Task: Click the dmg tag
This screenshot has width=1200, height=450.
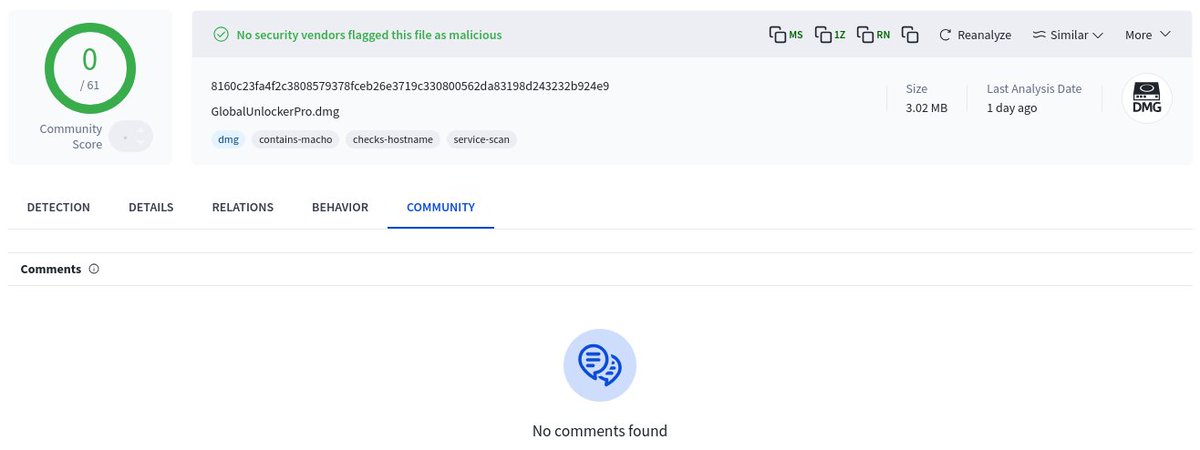Action: tap(228, 140)
